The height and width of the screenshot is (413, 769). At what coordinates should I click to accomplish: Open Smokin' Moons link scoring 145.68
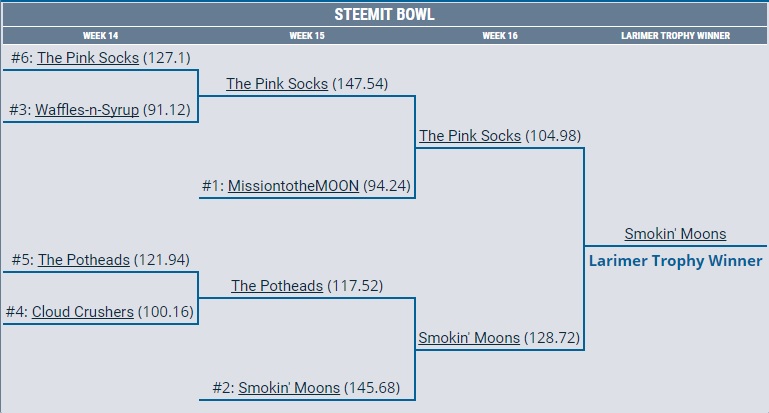point(289,388)
